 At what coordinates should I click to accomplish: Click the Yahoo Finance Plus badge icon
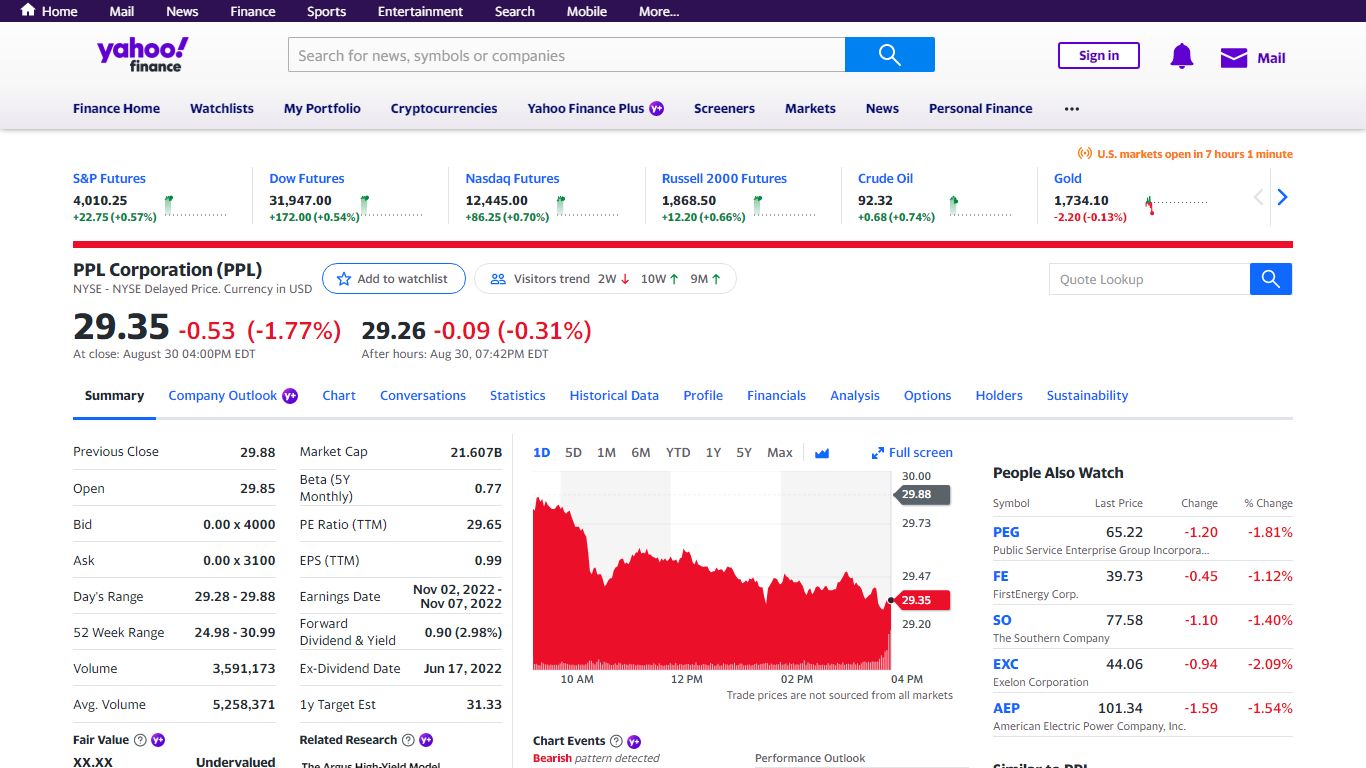click(657, 108)
